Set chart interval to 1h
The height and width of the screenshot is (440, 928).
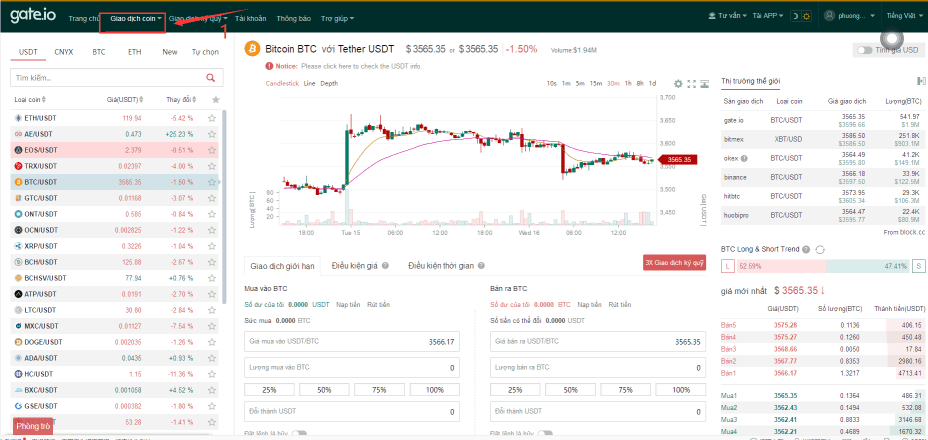[628, 83]
